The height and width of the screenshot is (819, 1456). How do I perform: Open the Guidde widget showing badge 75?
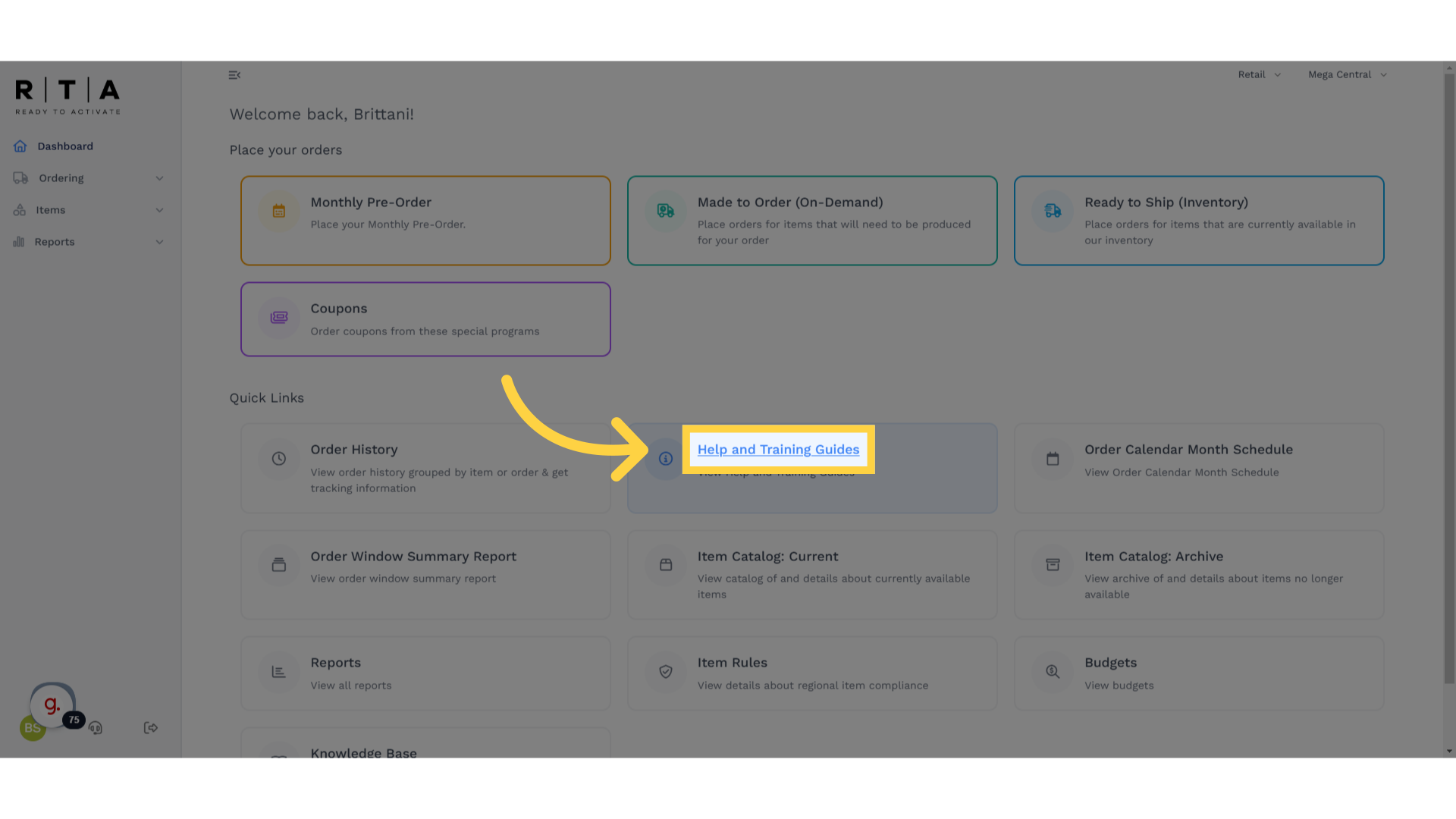(x=52, y=706)
